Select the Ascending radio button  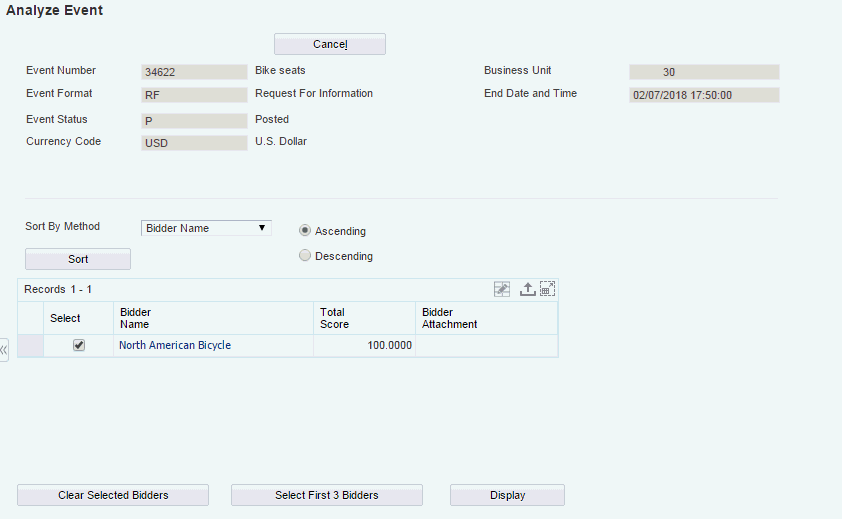click(x=304, y=230)
